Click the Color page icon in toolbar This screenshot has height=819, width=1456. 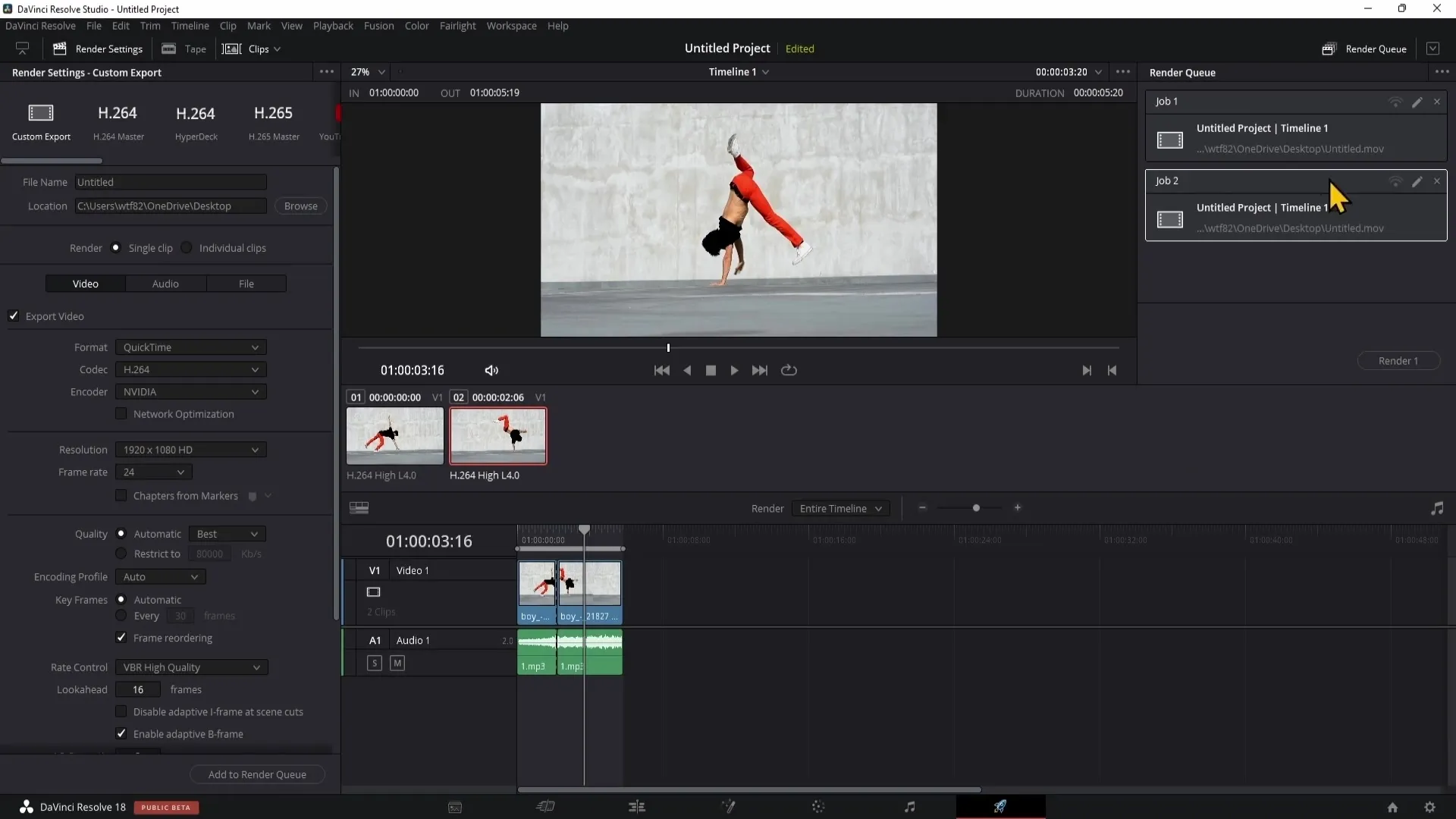[x=818, y=806]
